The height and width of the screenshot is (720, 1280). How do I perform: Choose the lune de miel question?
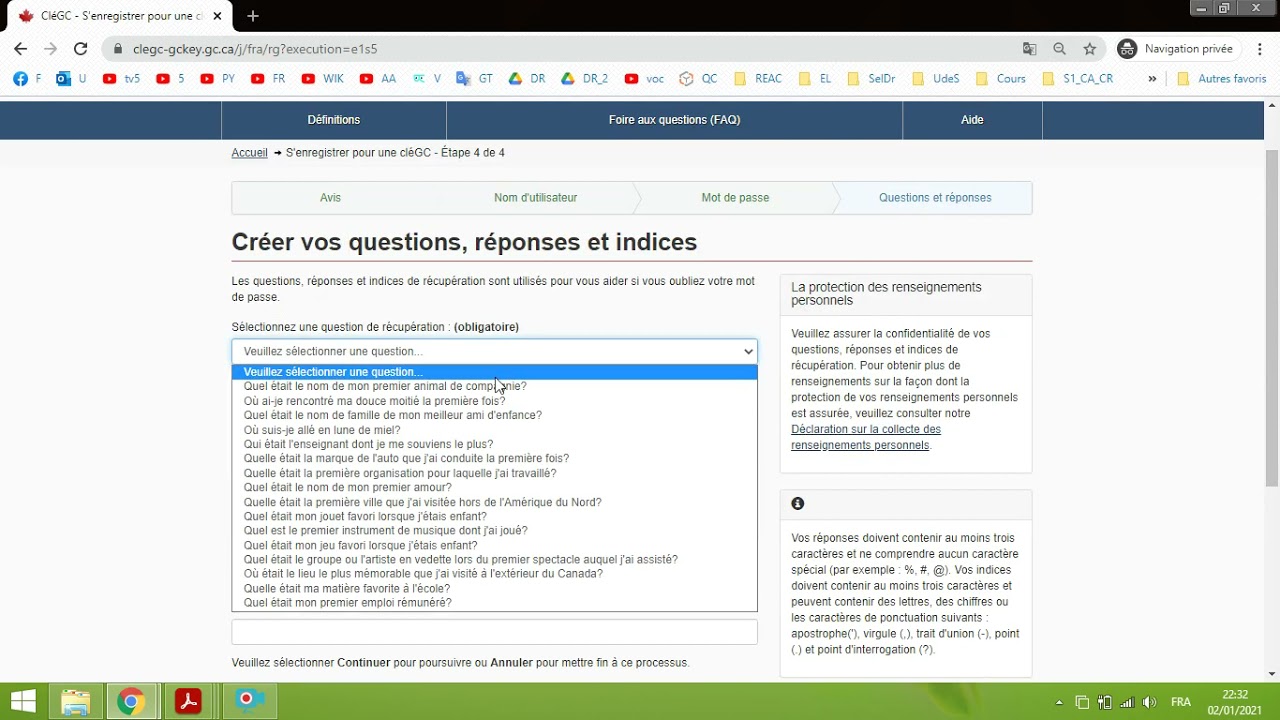click(x=494, y=430)
